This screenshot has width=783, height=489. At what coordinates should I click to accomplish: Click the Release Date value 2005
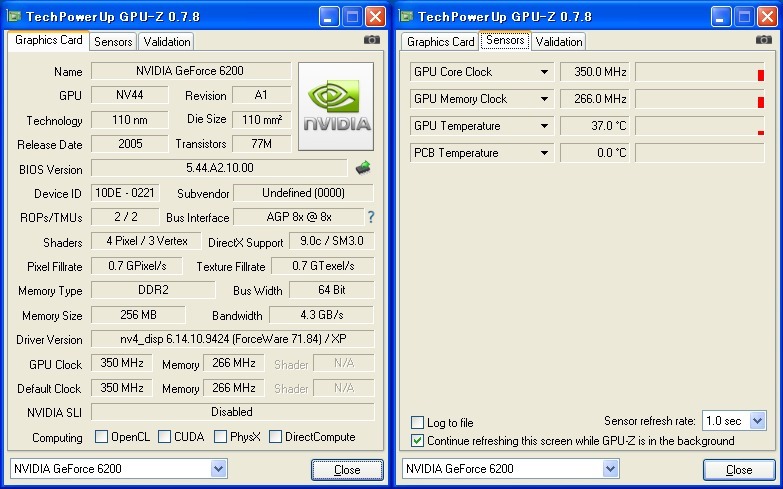pos(130,144)
